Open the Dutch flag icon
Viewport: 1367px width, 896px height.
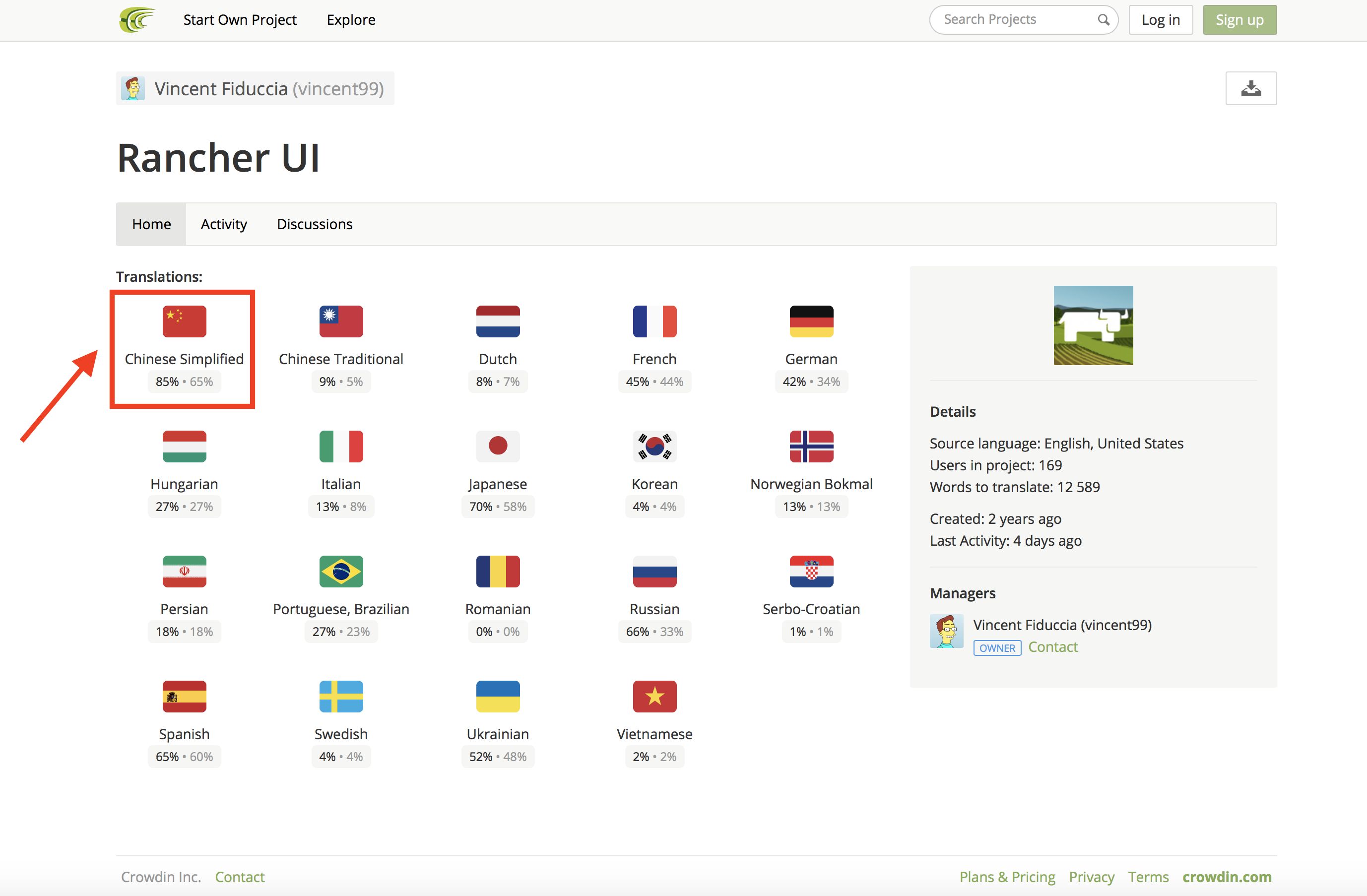pos(498,321)
